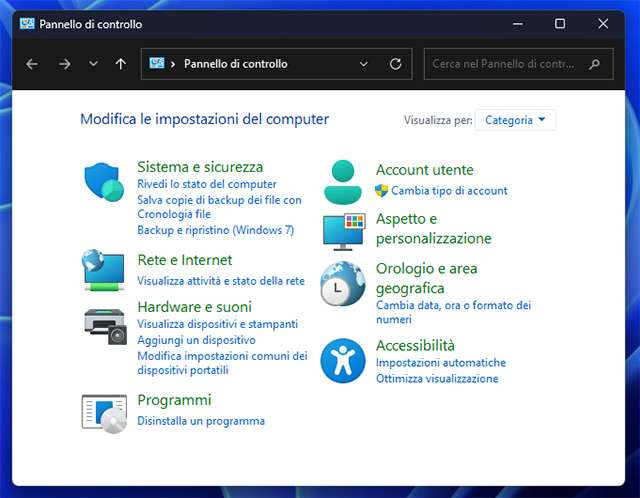The height and width of the screenshot is (498, 640).
Task: Open Rete e Internet category
Action: 184,260
